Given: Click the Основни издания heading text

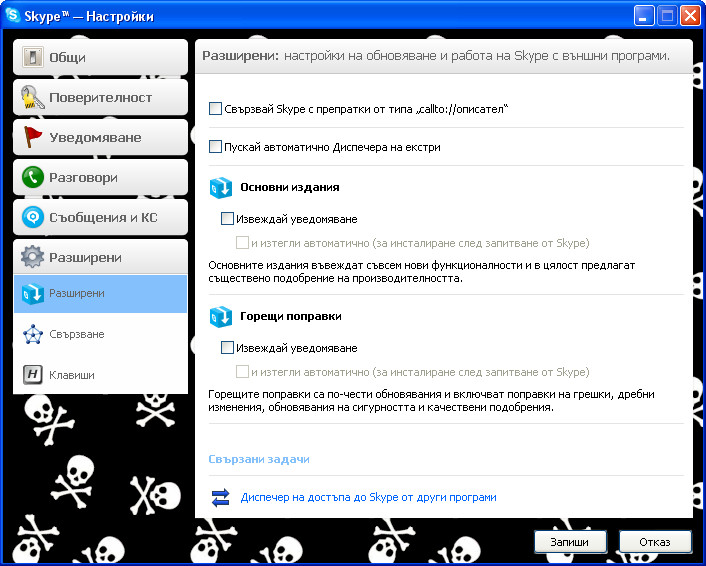Looking at the screenshot, I should tap(290, 187).
